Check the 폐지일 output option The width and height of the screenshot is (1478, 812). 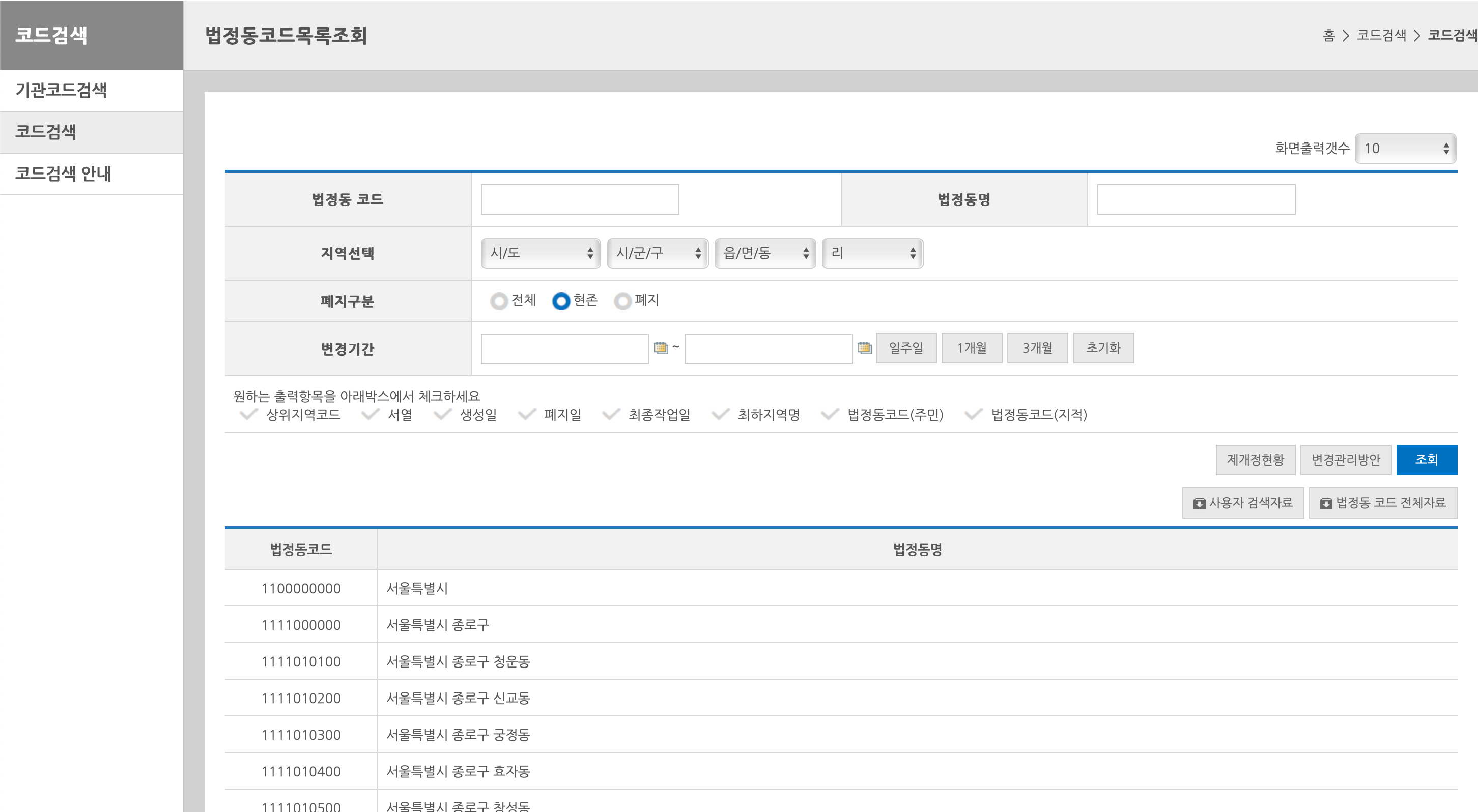point(527,414)
